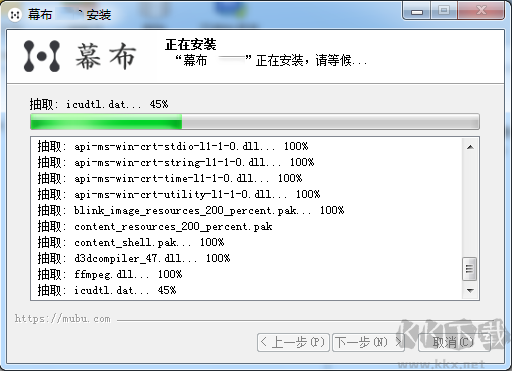Select log row api-ms-win-crt-time-l1-1-0.dll
Image resolution: width=512 pixels, height=371 pixels.
[170, 178]
